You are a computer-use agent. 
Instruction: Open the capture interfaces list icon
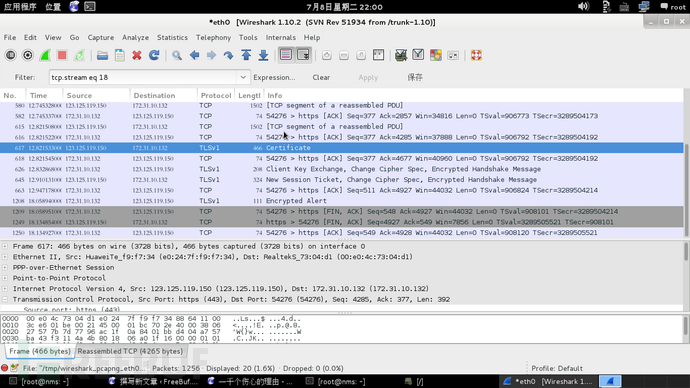[x=11, y=55]
